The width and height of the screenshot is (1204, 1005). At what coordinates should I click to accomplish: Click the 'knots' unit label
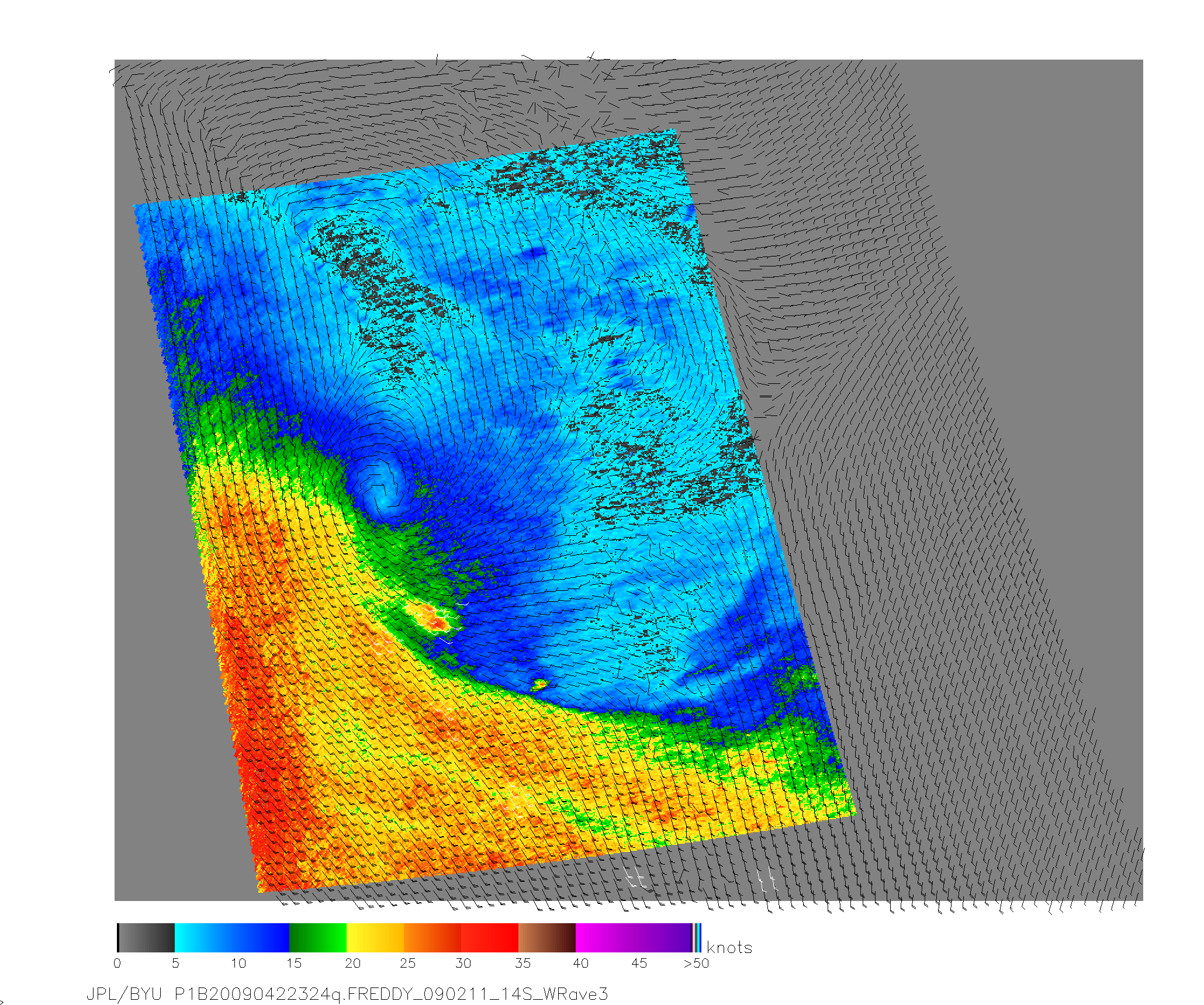[x=729, y=948]
